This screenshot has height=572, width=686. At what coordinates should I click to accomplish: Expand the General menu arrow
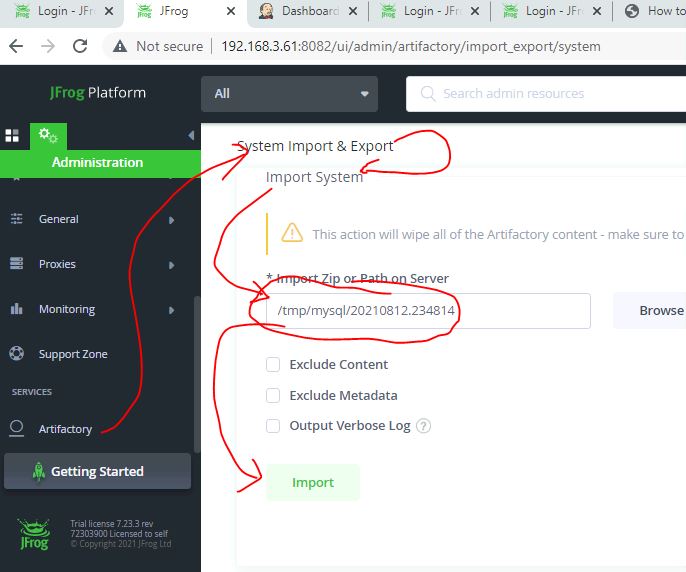coord(172,220)
